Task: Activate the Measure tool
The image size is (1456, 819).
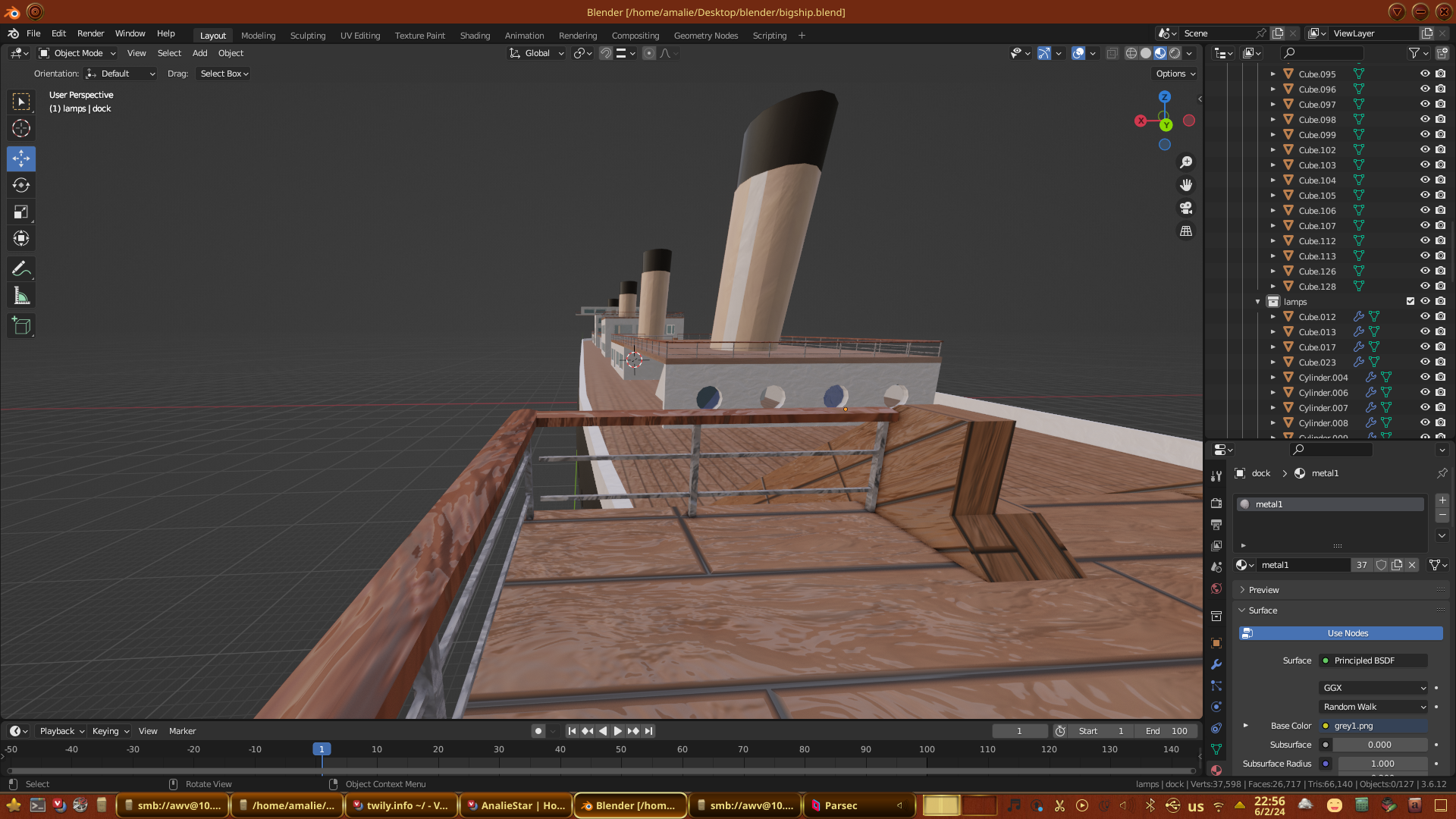Action: [21, 297]
